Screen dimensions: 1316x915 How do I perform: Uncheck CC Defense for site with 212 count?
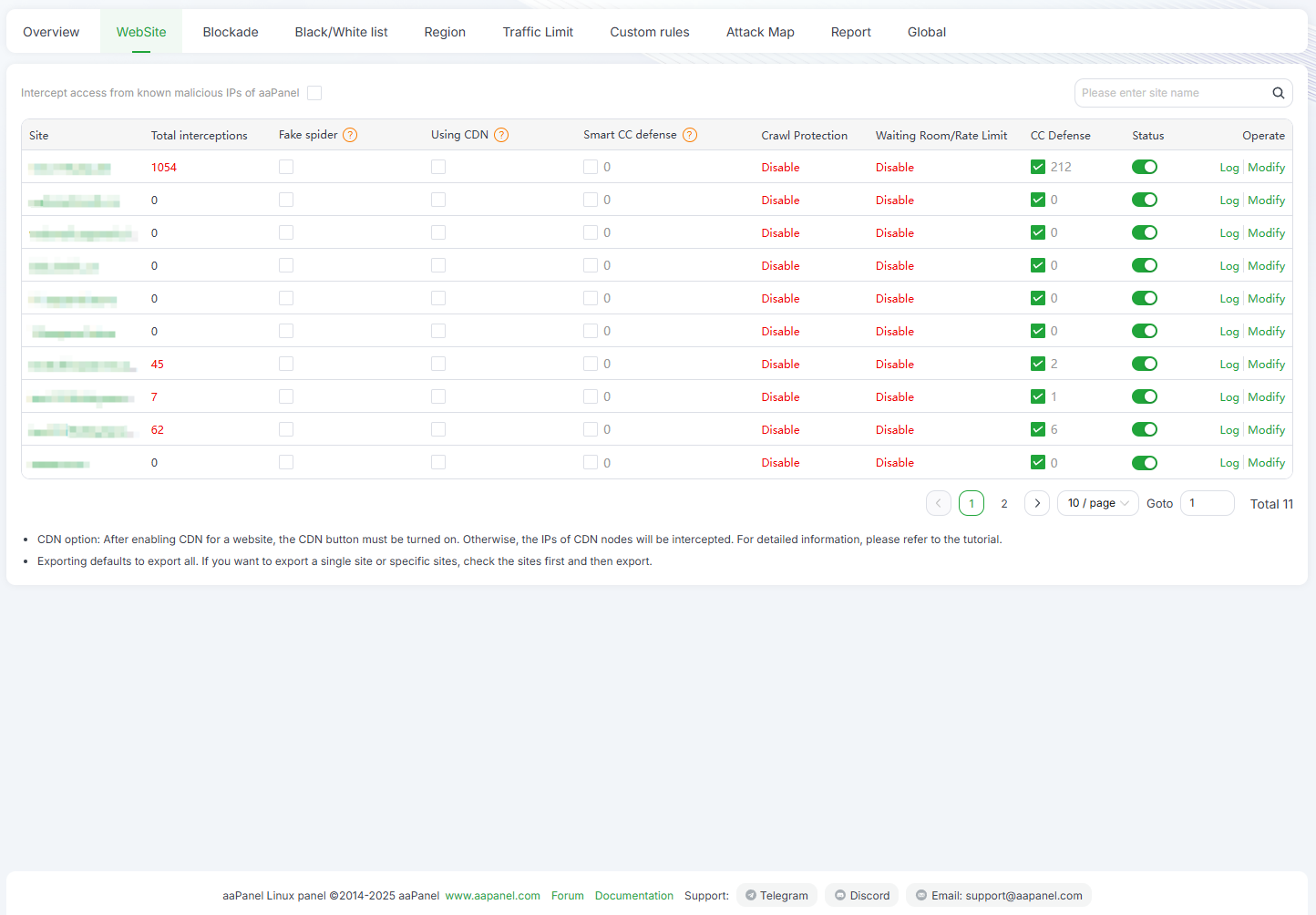(x=1038, y=167)
